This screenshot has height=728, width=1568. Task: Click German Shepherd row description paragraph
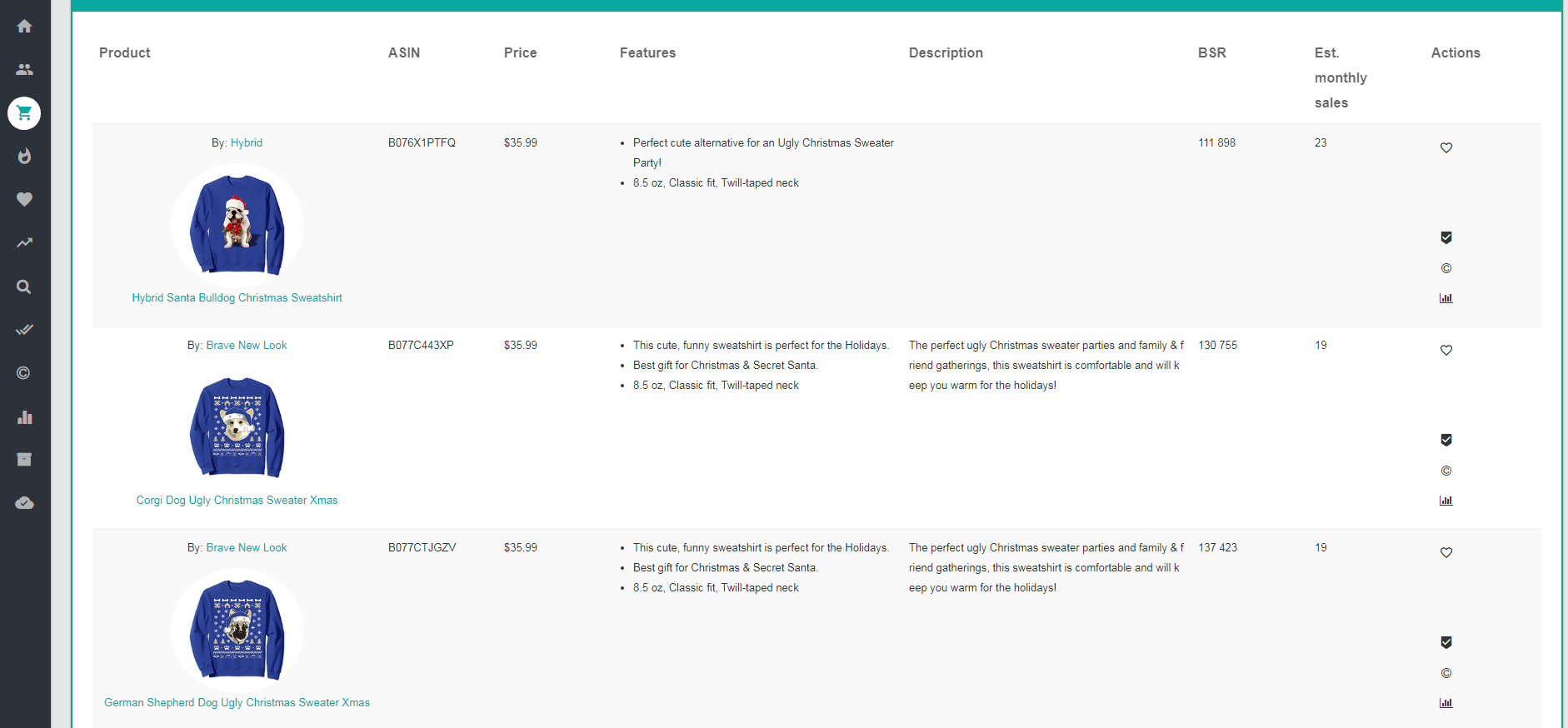tap(1046, 567)
